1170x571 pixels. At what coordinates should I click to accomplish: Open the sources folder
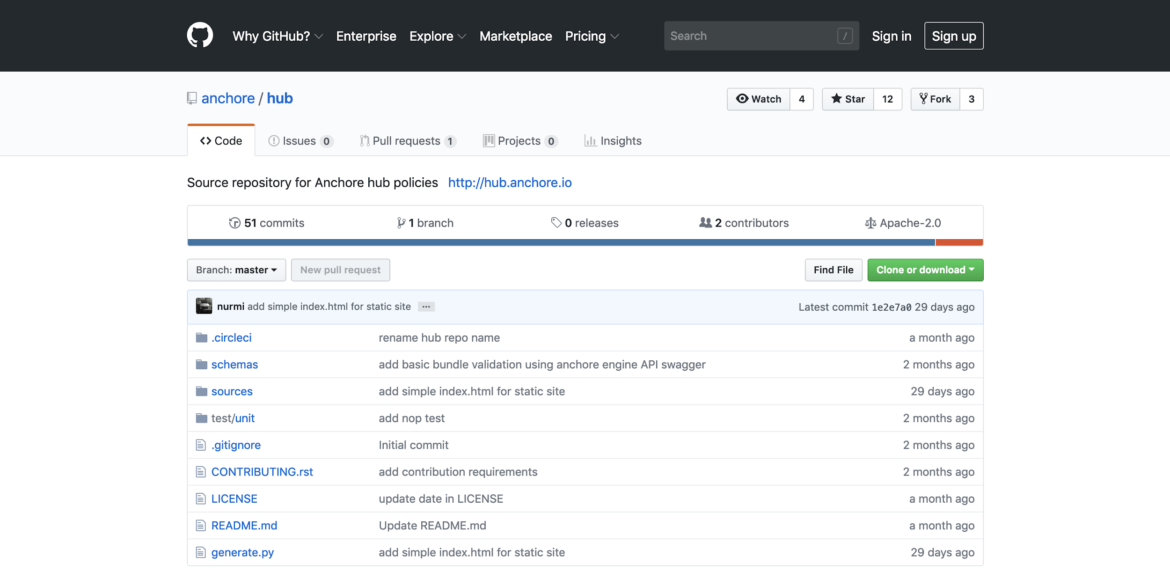coord(232,391)
